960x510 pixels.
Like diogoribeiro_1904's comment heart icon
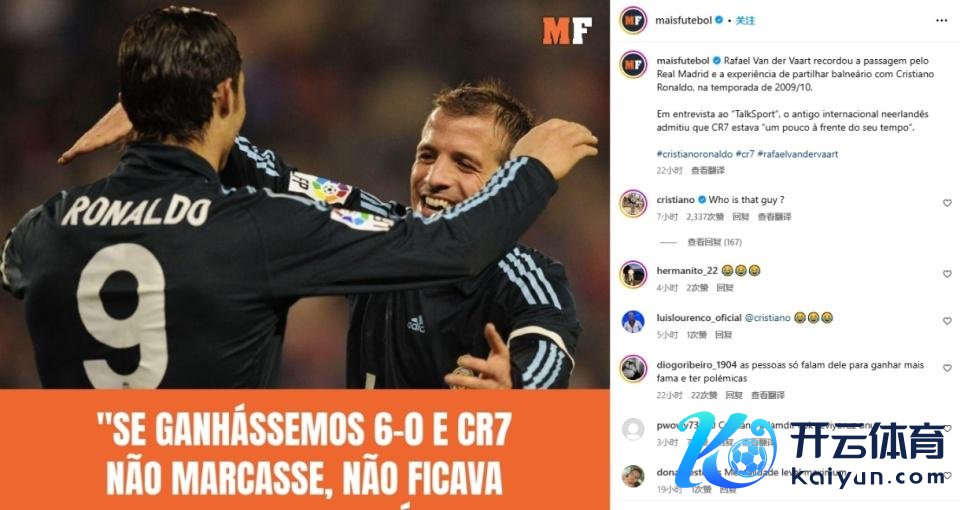947,368
